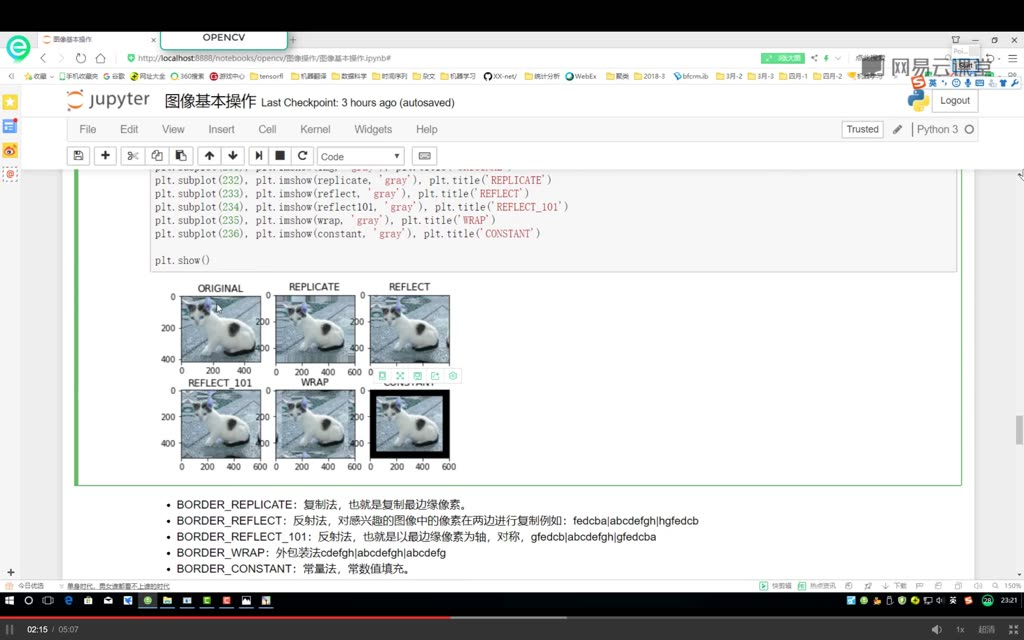Open the Edit menu

129,129
